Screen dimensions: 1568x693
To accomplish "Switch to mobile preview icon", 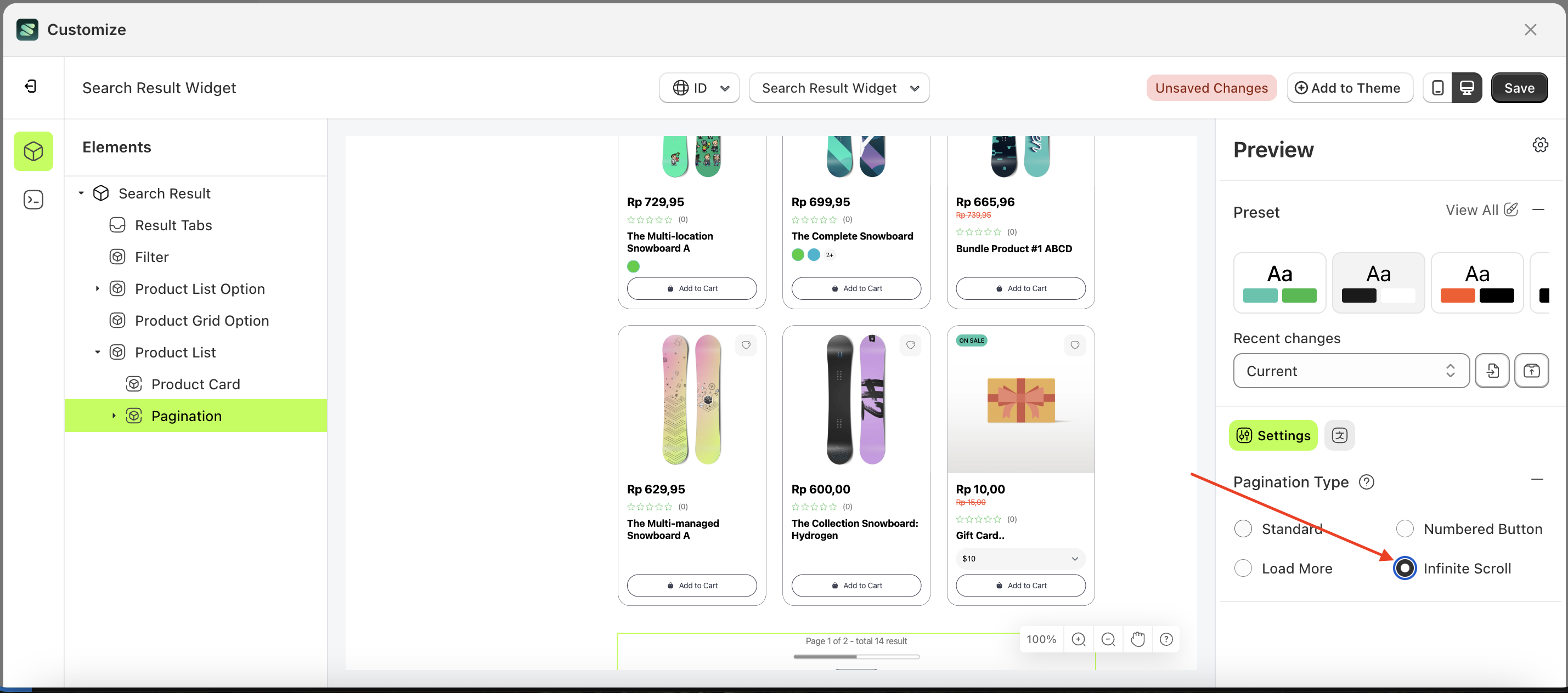I will click(x=1437, y=88).
